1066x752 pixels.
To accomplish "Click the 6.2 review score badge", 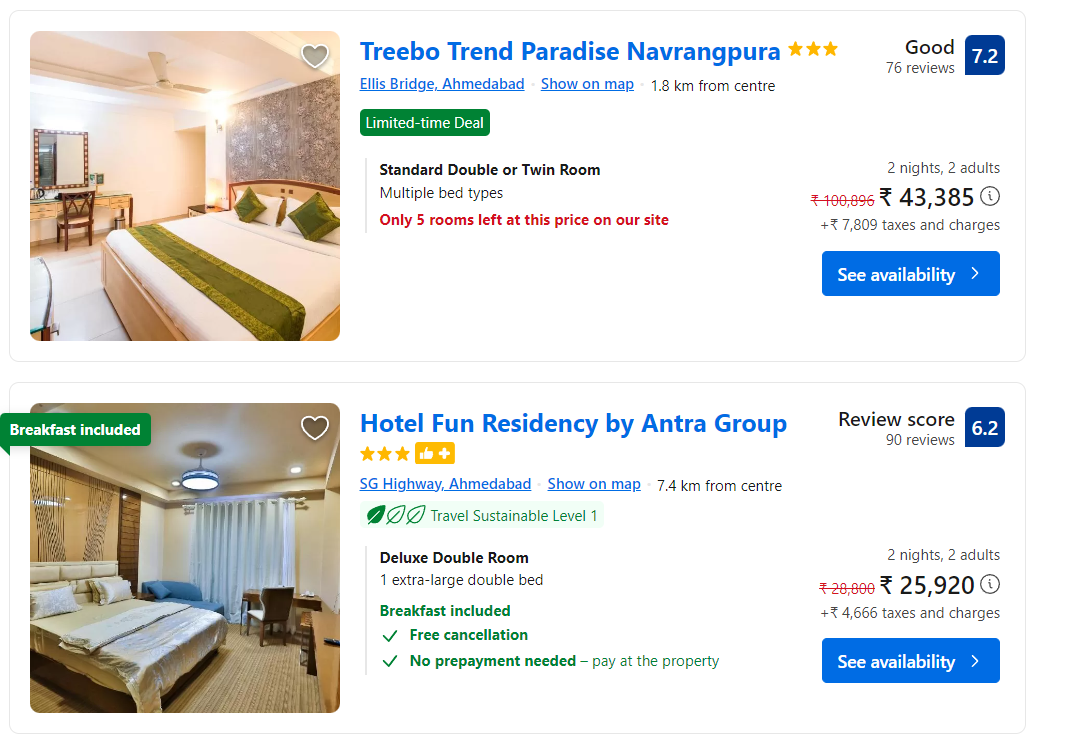I will (985, 428).
